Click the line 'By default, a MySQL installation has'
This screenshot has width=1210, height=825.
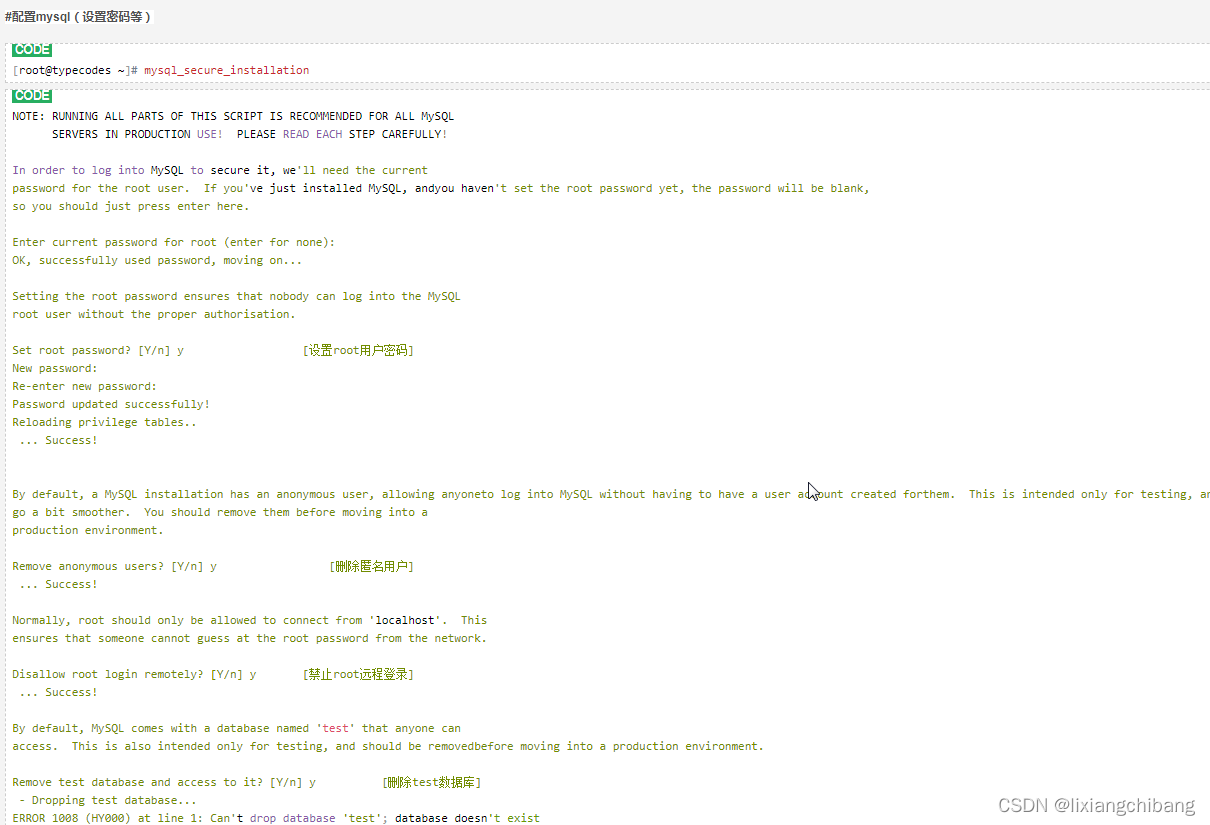coord(611,494)
